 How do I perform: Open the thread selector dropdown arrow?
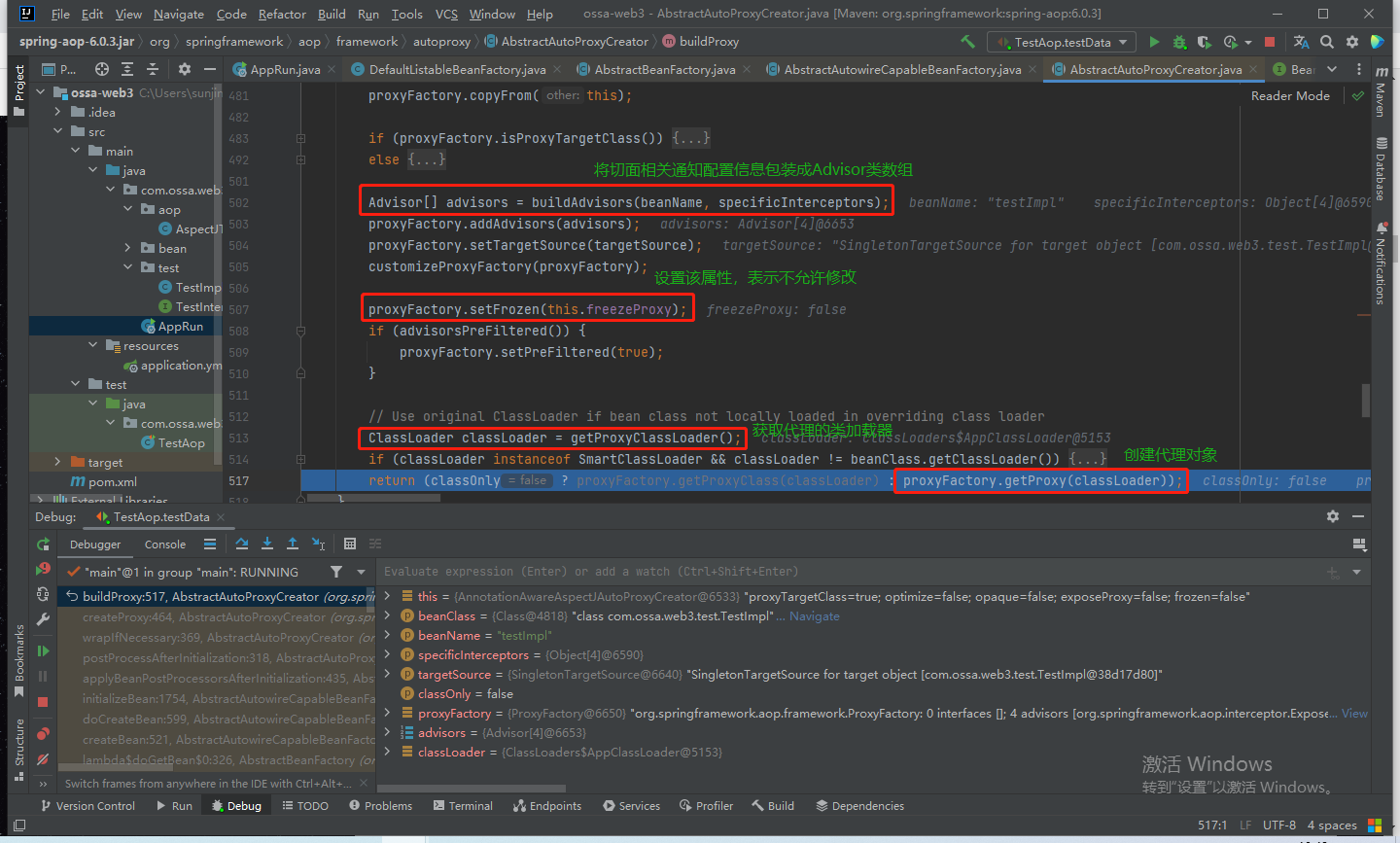(361, 572)
